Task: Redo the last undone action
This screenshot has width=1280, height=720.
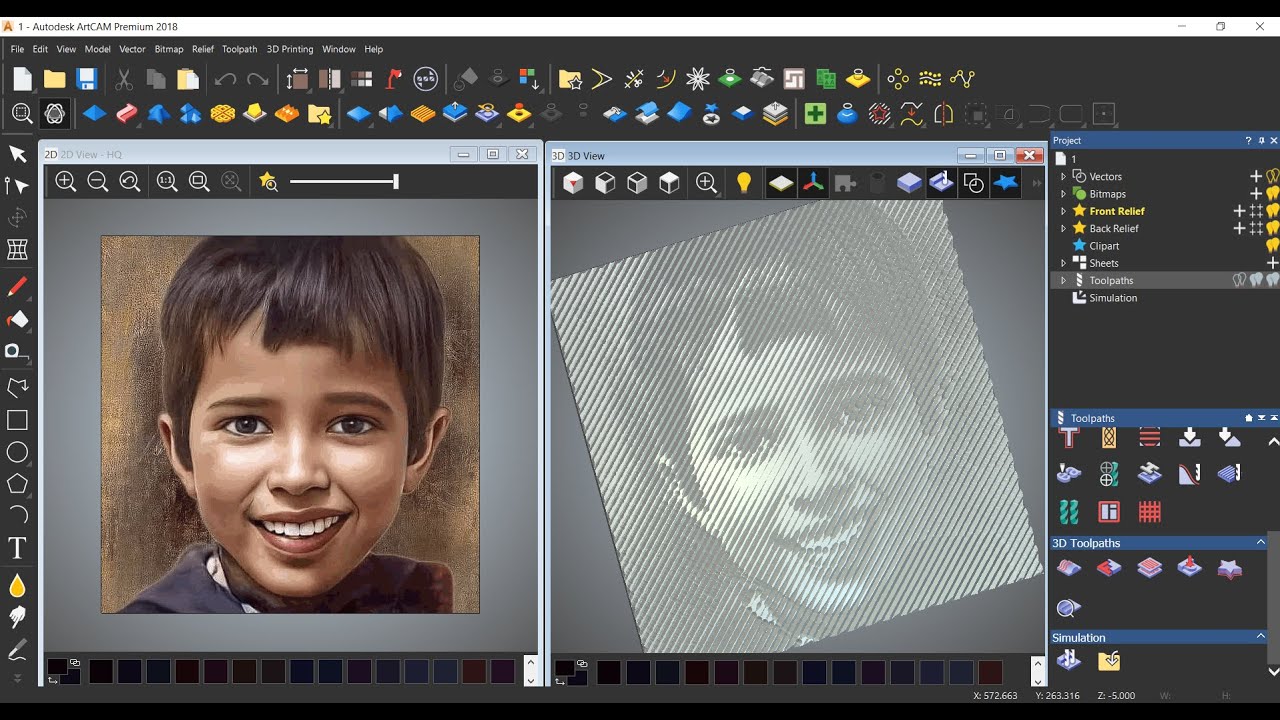Action: tap(258, 79)
